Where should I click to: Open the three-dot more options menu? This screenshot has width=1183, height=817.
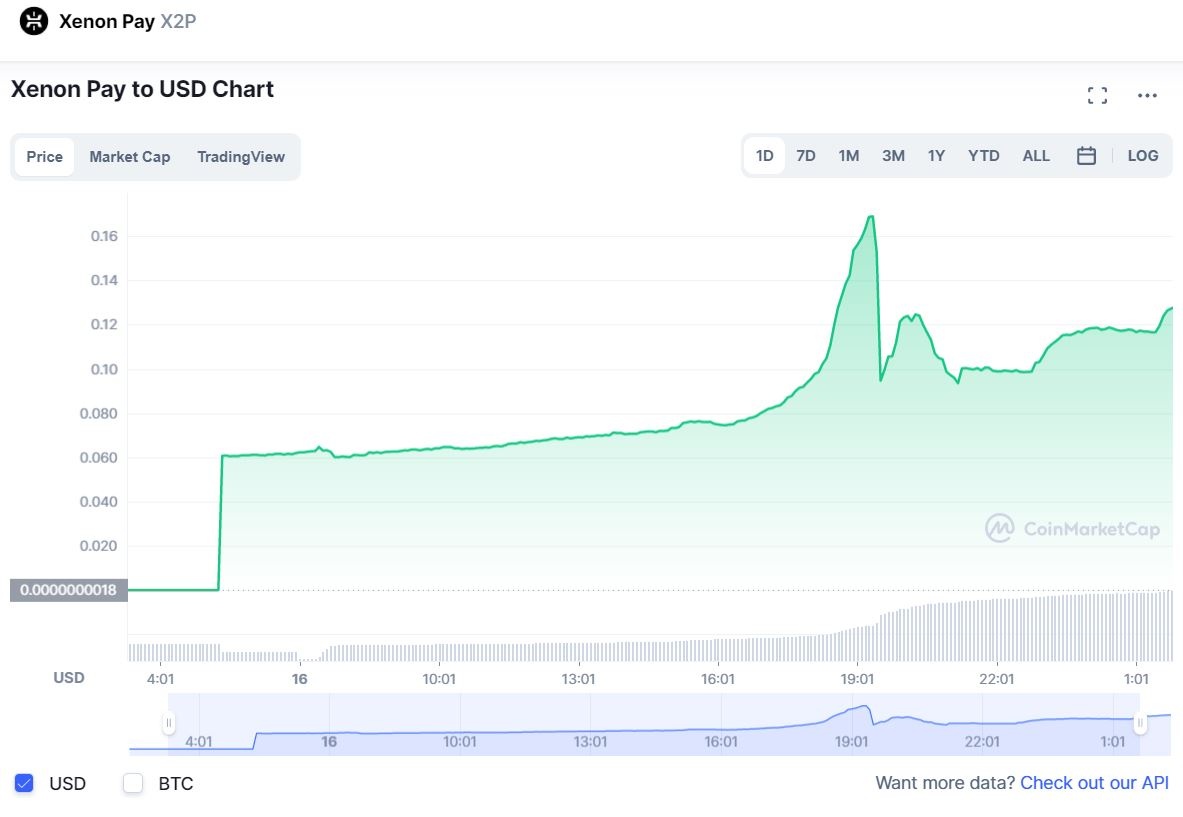coord(1147,96)
